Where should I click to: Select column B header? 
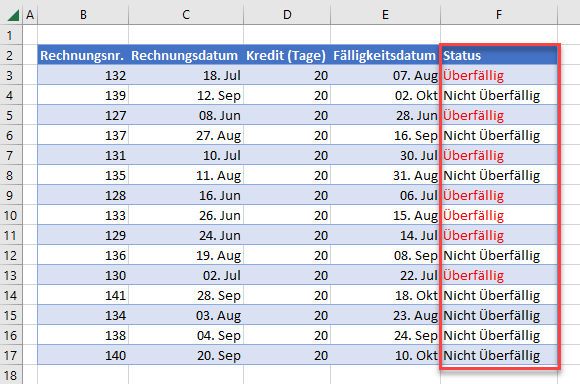pyautogui.click(x=83, y=15)
